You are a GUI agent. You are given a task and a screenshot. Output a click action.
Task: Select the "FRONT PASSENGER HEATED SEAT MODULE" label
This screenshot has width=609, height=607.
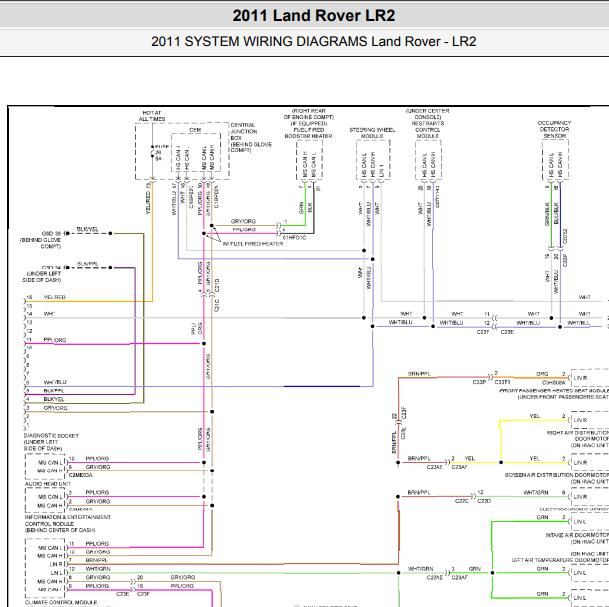pos(554,390)
